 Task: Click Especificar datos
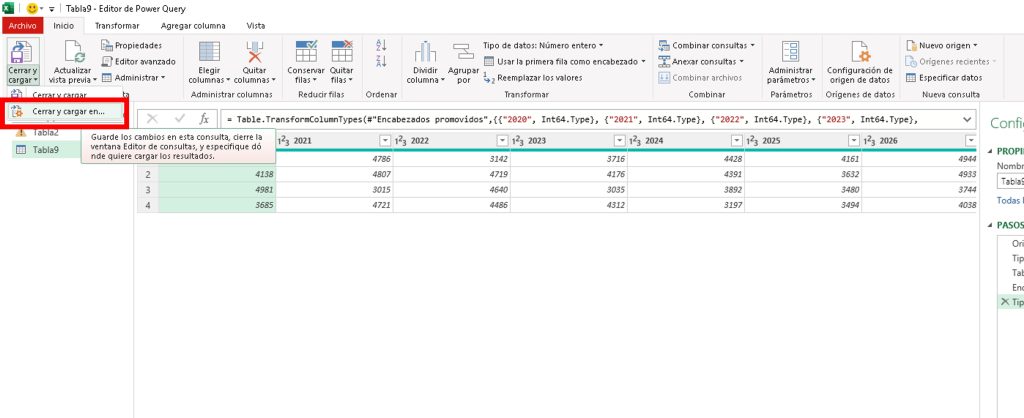point(944,78)
